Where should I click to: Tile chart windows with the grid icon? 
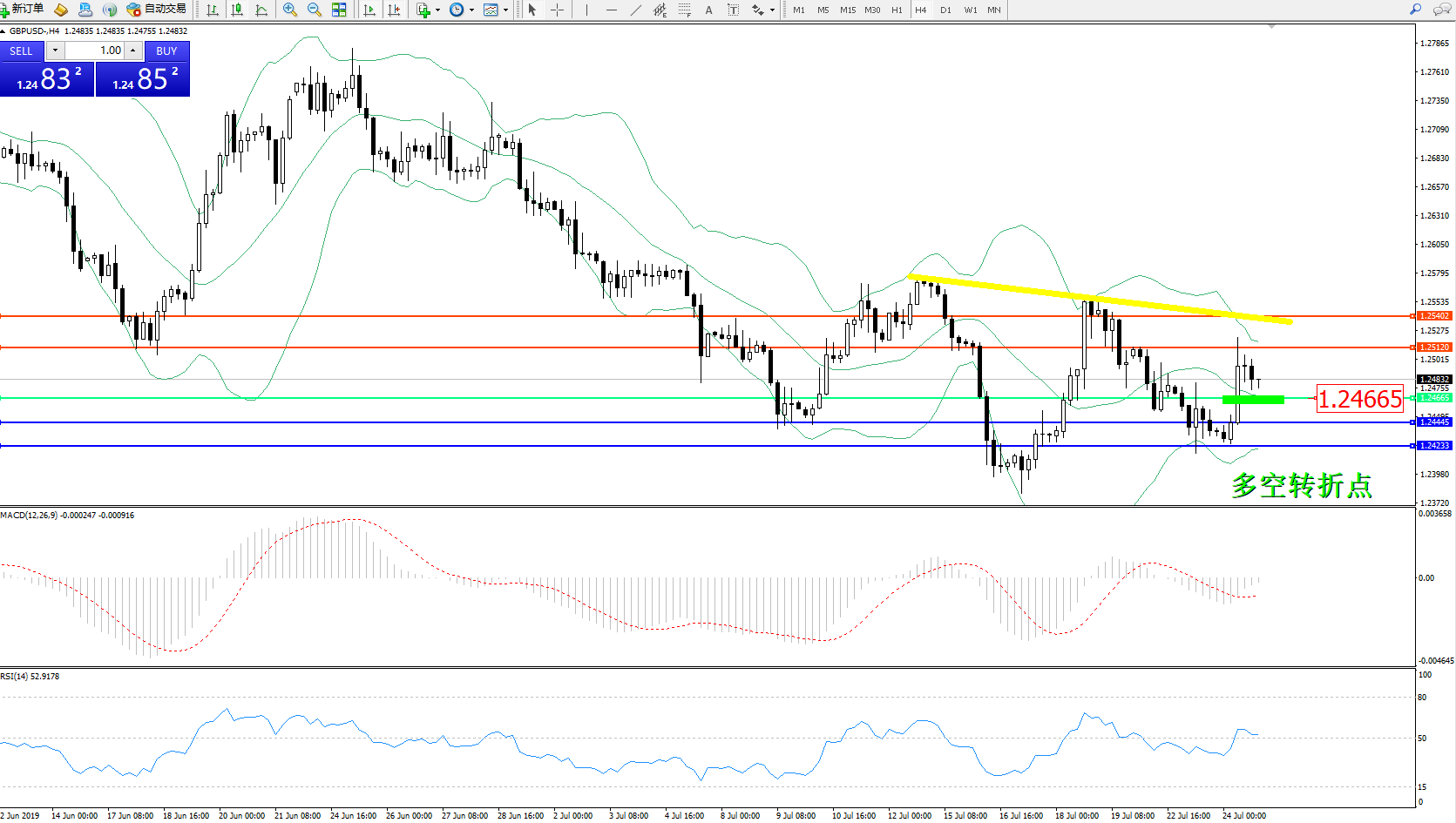339,10
